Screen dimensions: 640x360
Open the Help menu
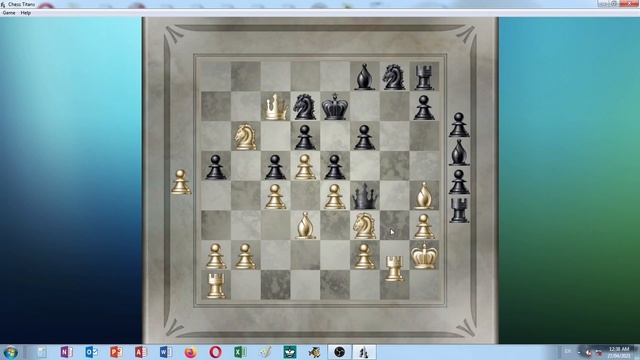click(26, 13)
